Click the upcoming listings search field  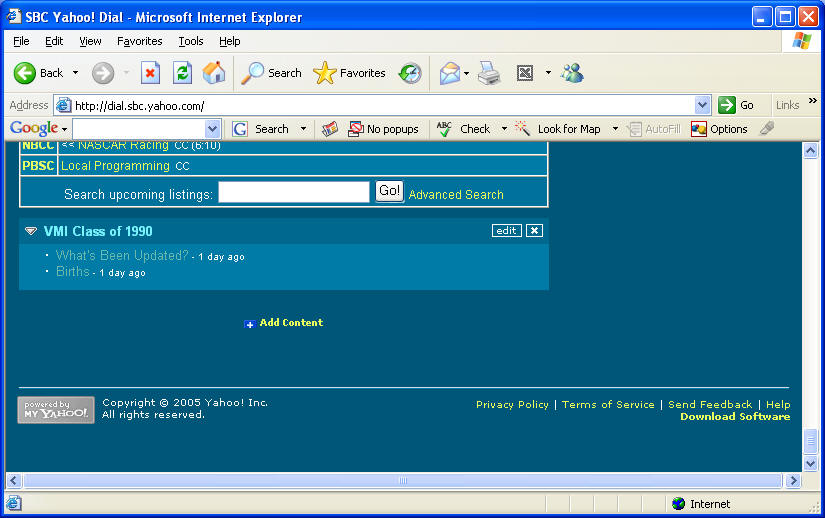pyautogui.click(x=294, y=192)
